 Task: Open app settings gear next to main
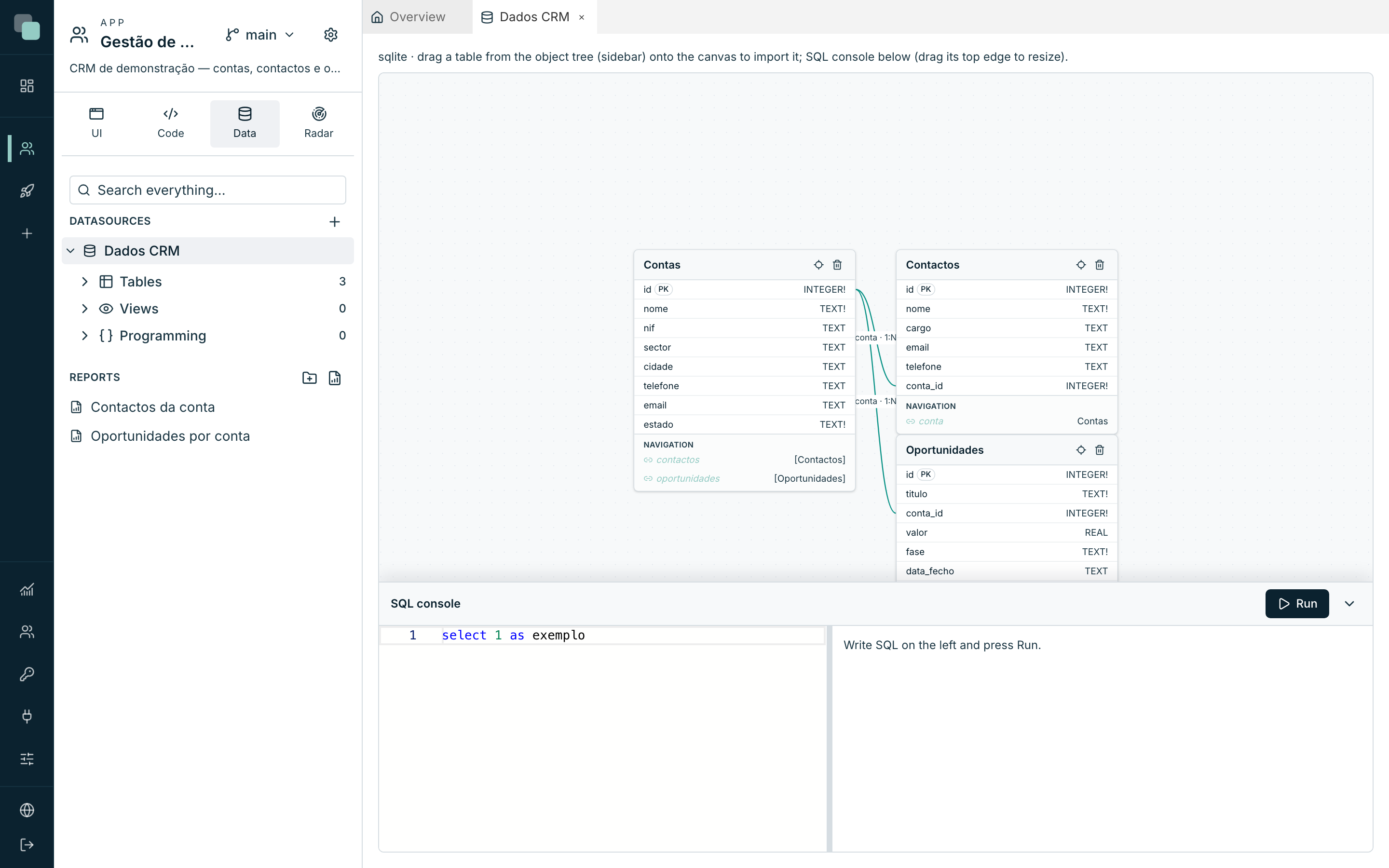pyautogui.click(x=330, y=35)
